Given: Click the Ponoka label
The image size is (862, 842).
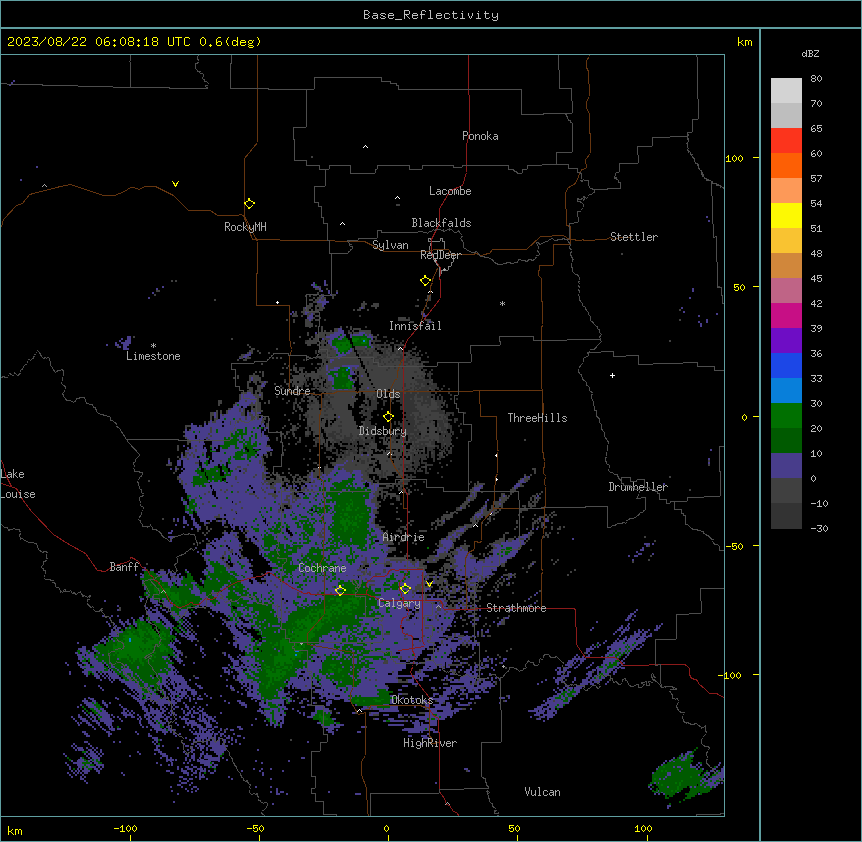Looking at the screenshot, I should pos(480,136).
